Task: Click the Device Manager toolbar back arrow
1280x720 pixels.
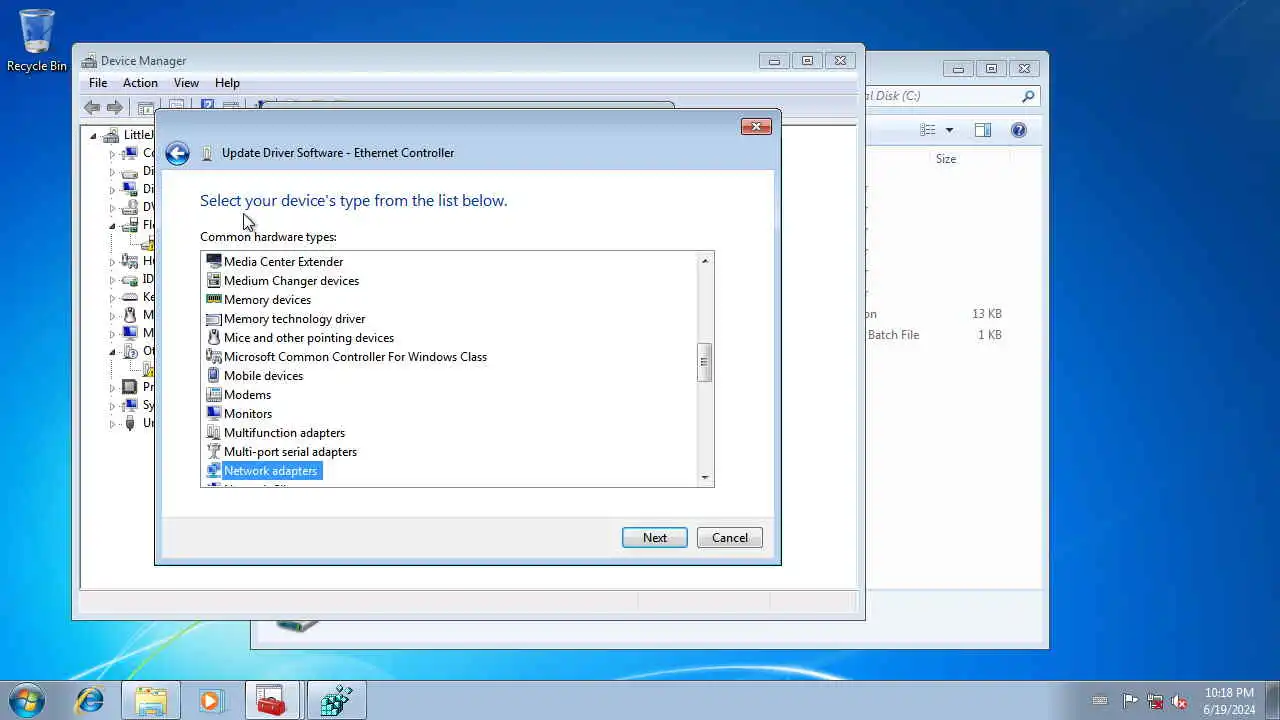Action: pos(92,107)
